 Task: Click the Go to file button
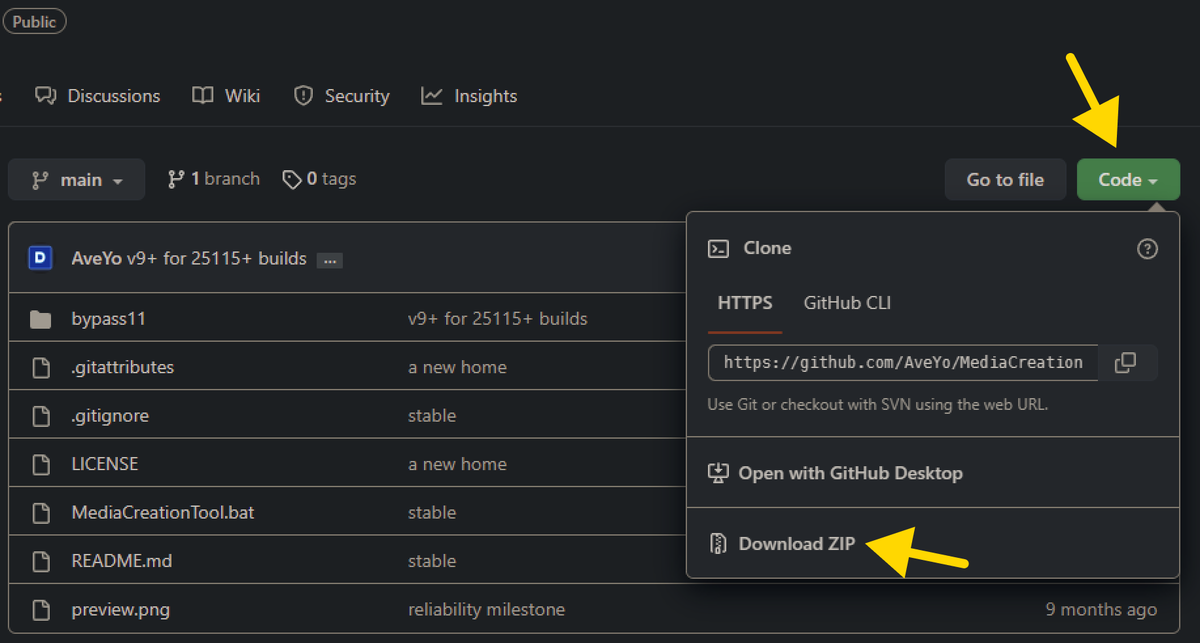pos(1005,180)
